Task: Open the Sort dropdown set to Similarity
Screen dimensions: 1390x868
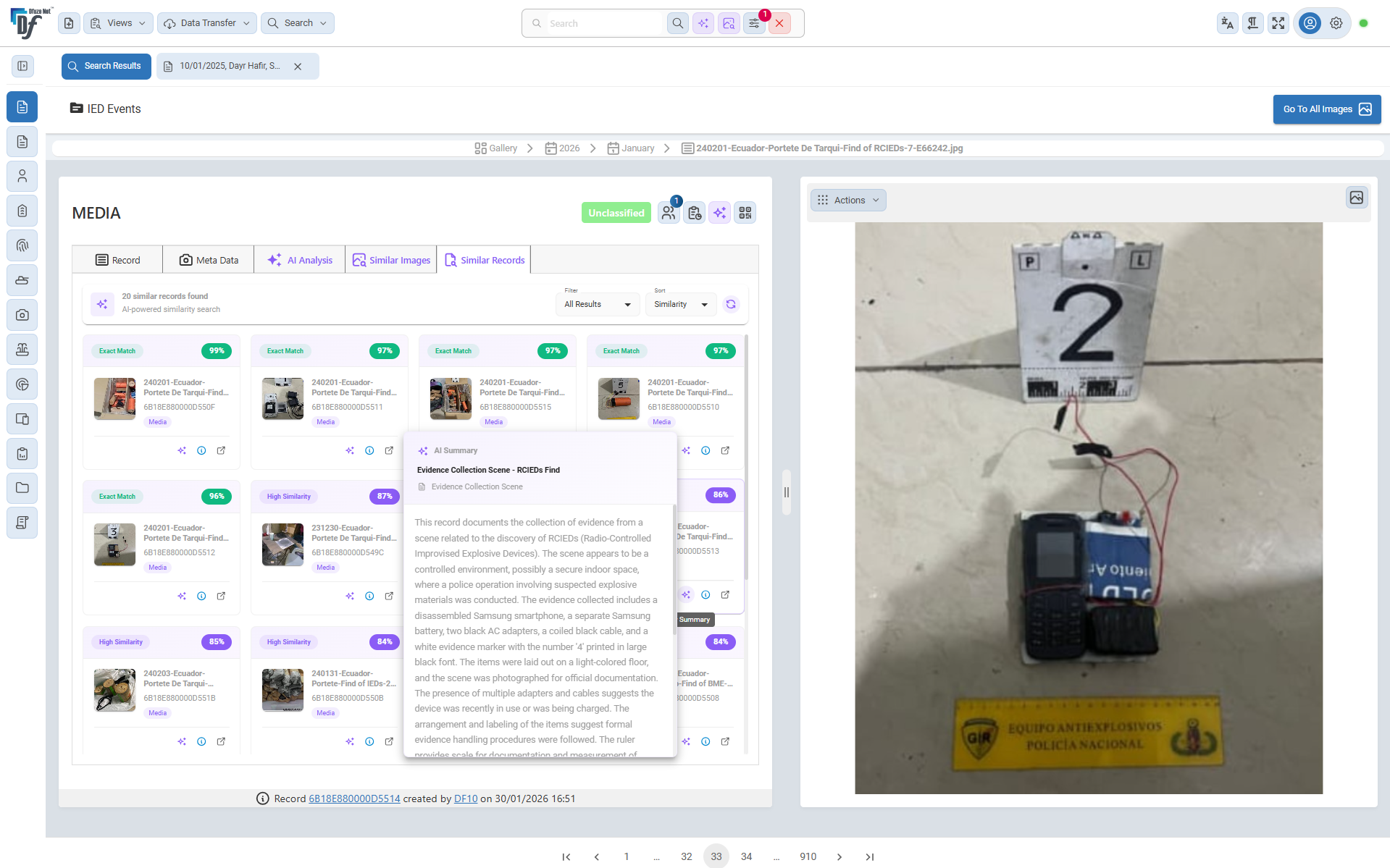Action: [x=679, y=304]
